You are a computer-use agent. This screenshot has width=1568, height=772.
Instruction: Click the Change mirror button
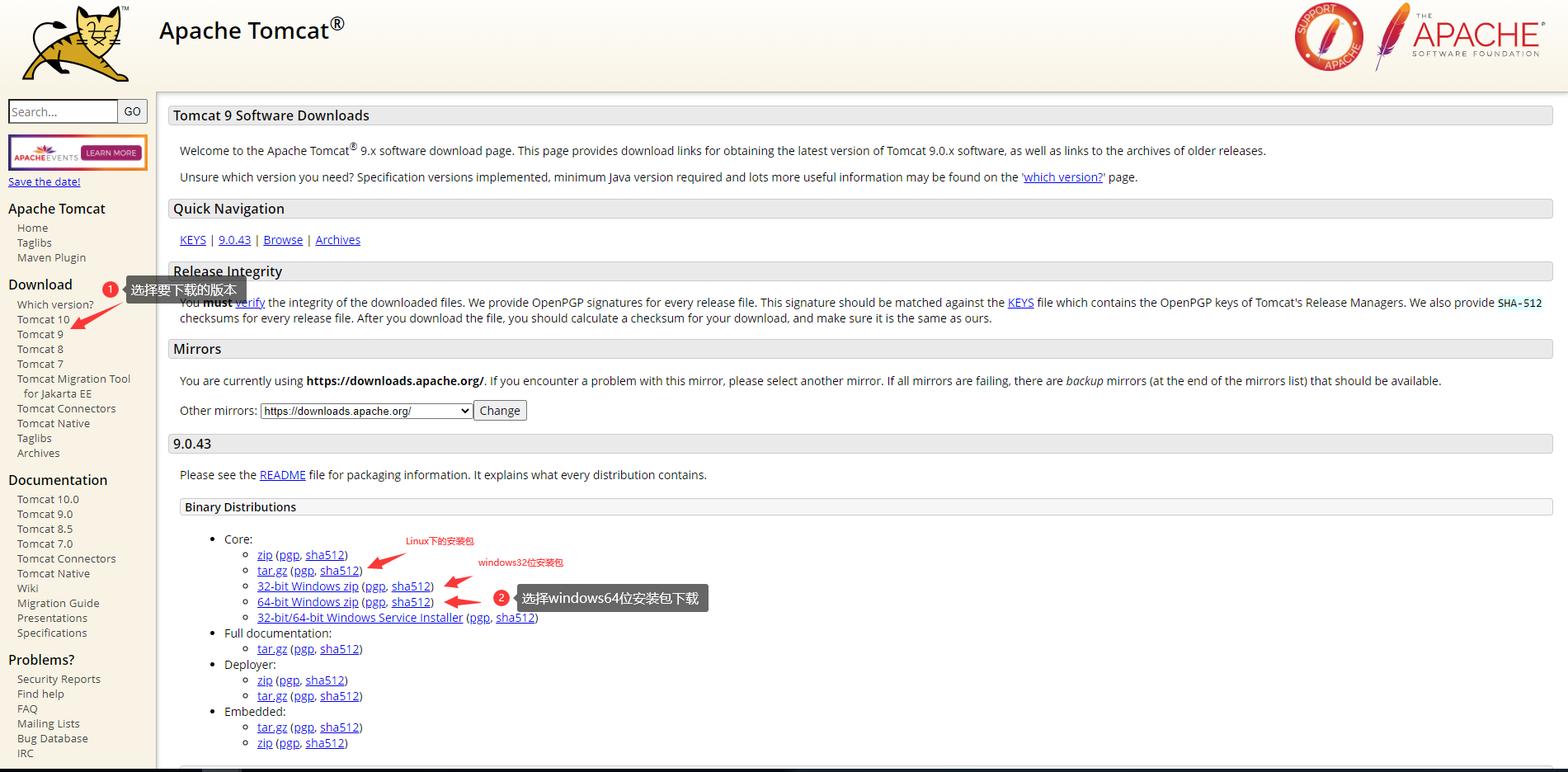click(x=500, y=411)
